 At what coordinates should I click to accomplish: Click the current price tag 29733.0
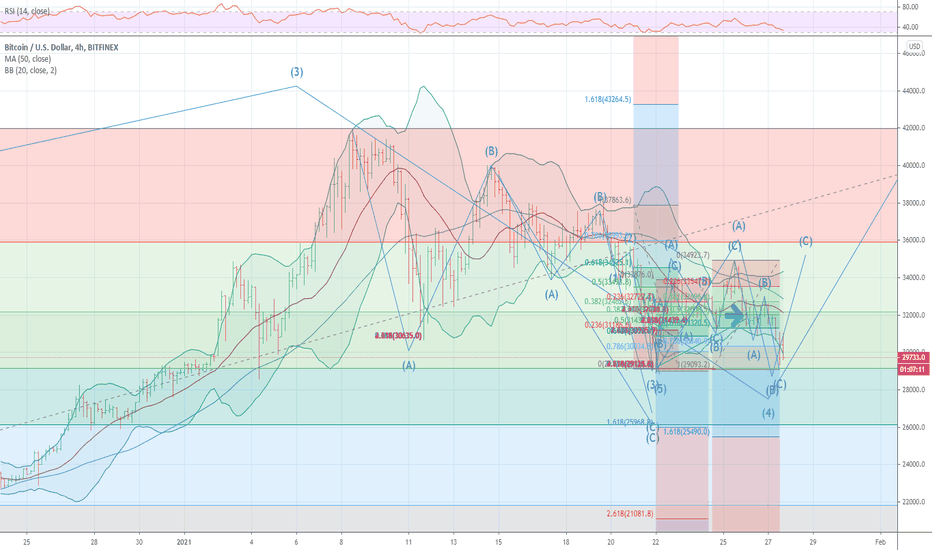tap(914, 358)
